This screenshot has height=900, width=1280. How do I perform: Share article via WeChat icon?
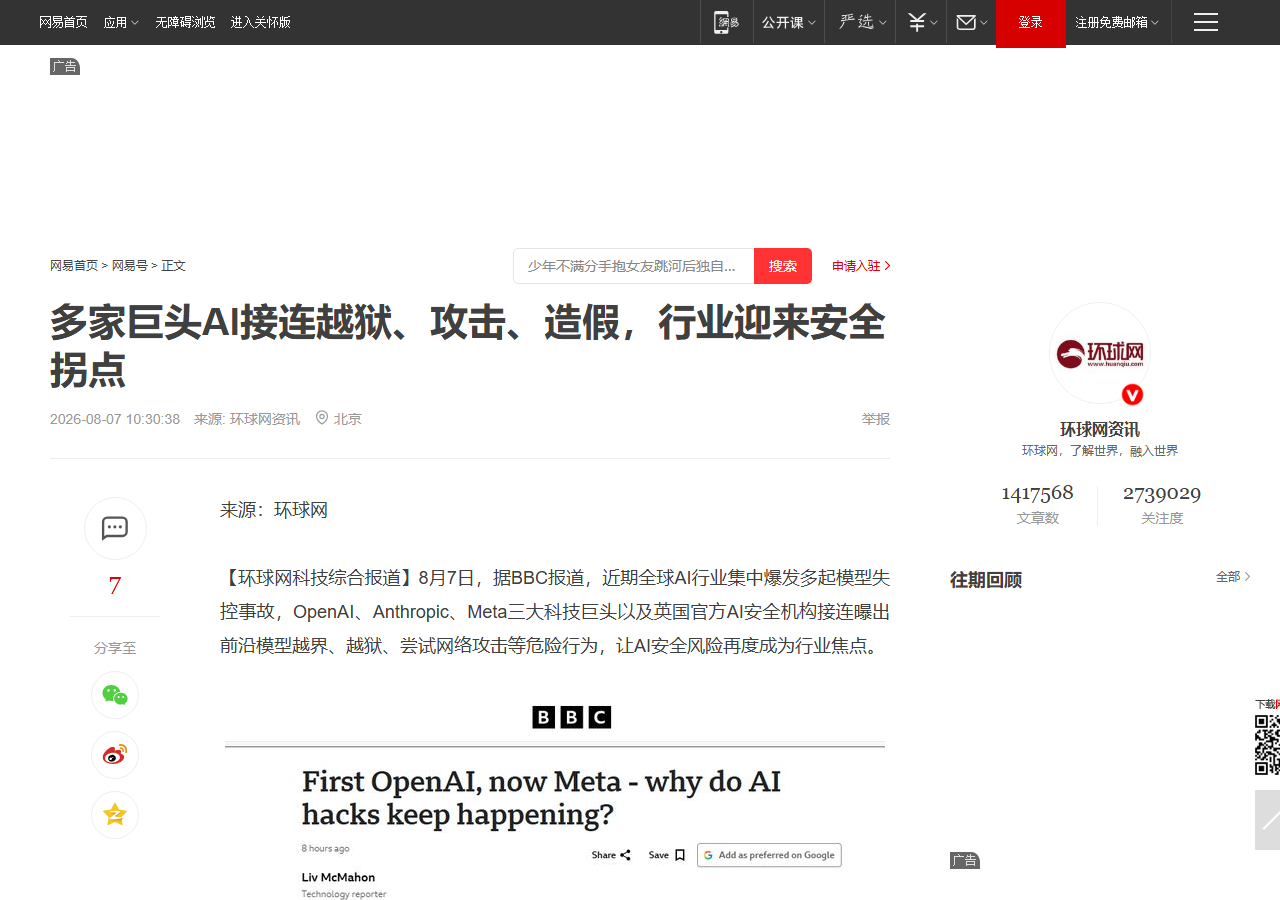pos(115,695)
